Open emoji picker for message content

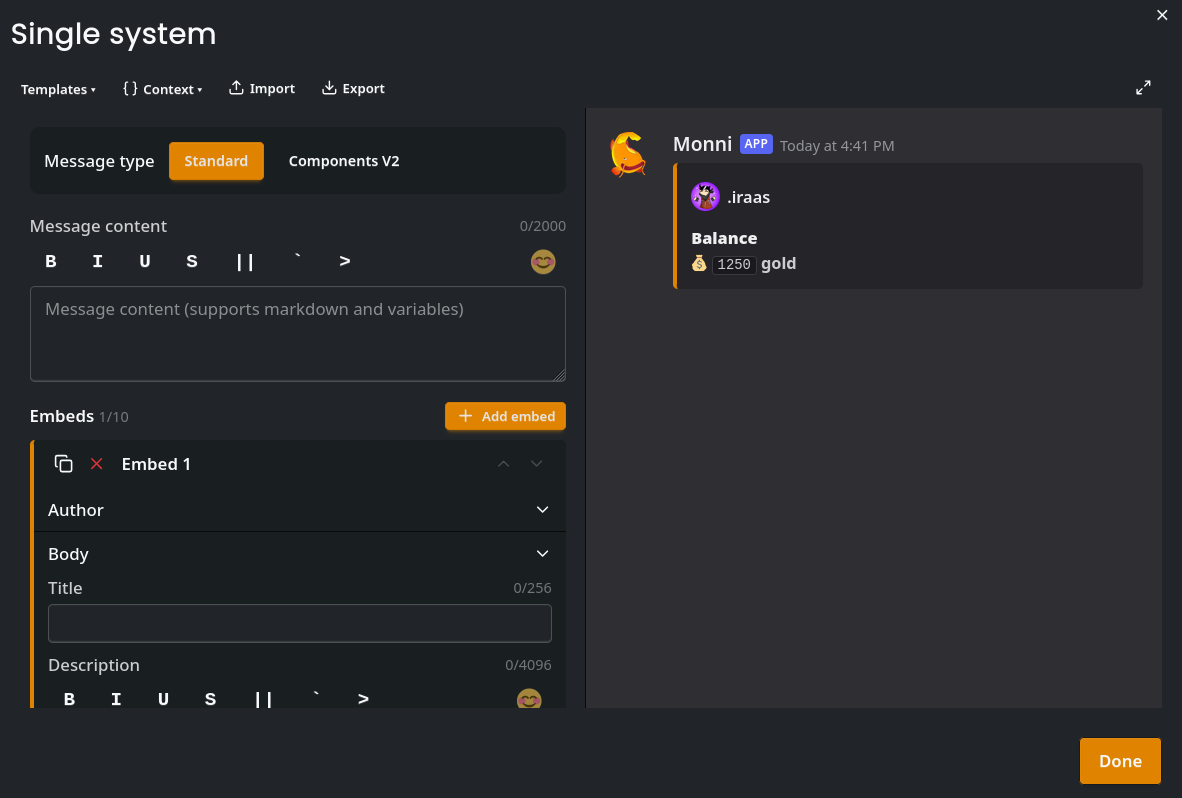pos(543,262)
